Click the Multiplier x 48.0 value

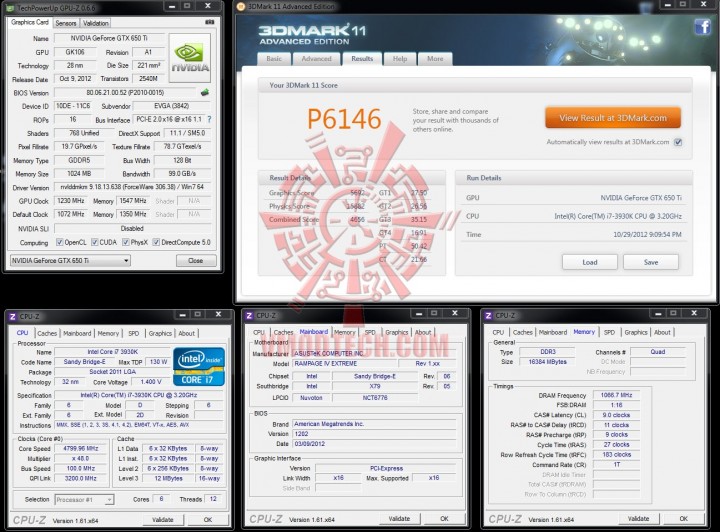(x=80, y=459)
